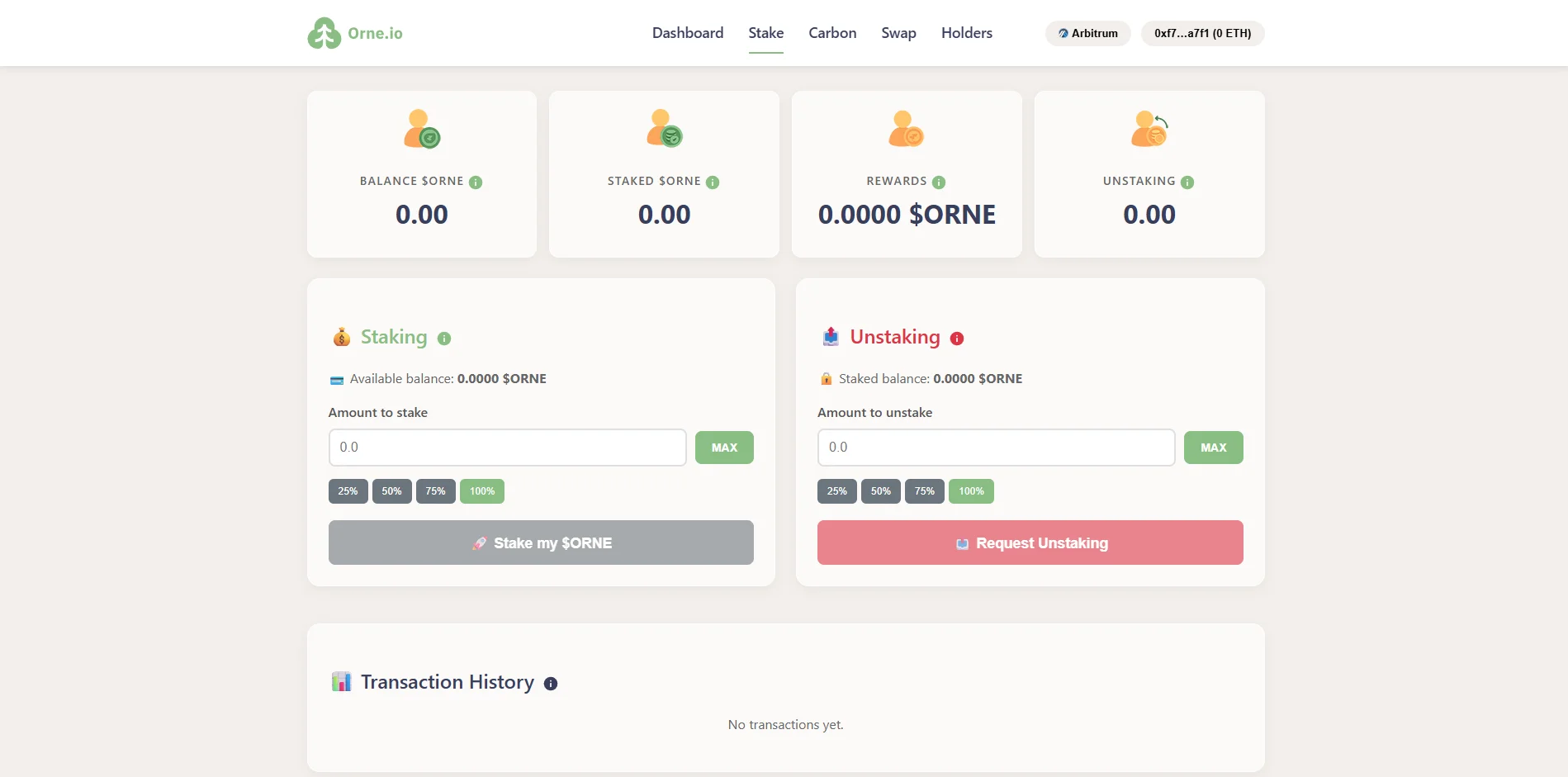This screenshot has height=777, width=1568.
Task: Click the Stake my $ORNE button
Action: pyautogui.click(x=541, y=542)
